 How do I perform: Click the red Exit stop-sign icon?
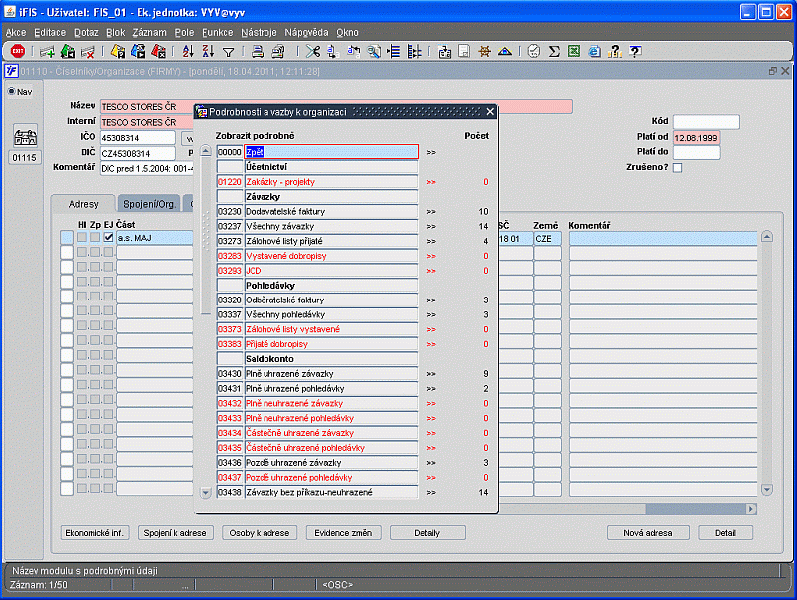pyautogui.click(x=18, y=51)
